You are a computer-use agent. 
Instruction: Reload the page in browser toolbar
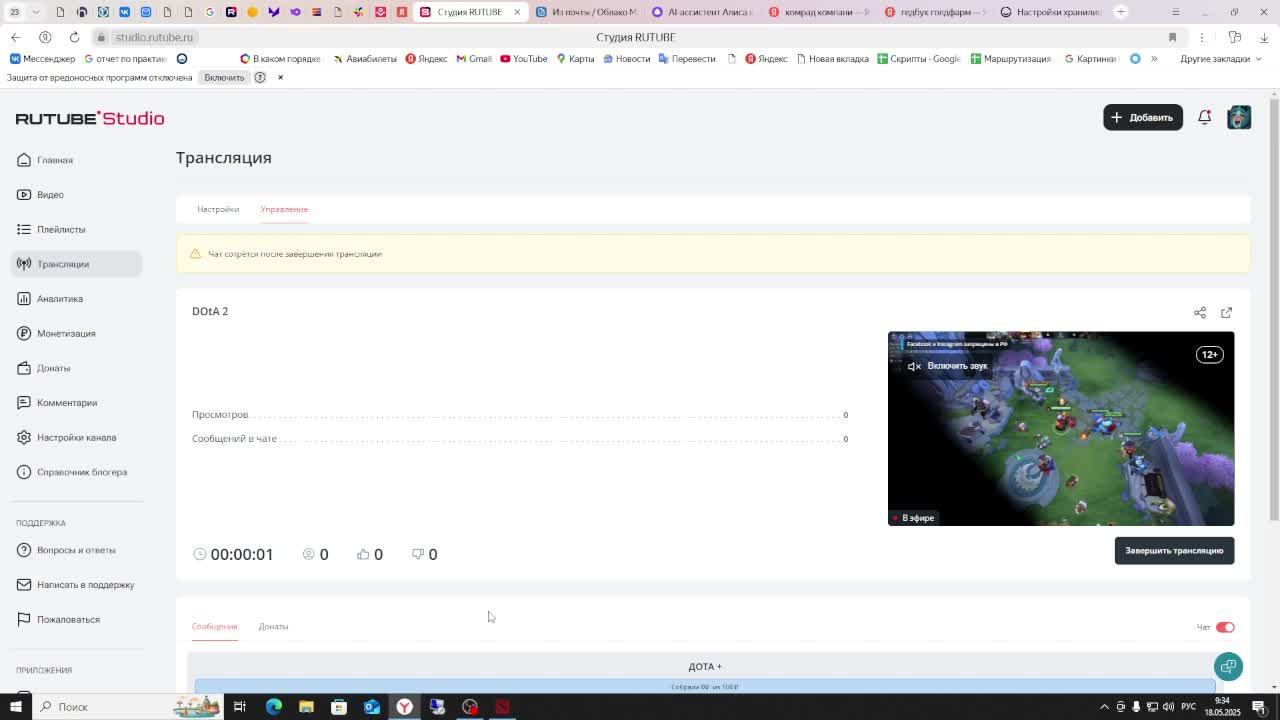(x=74, y=37)
